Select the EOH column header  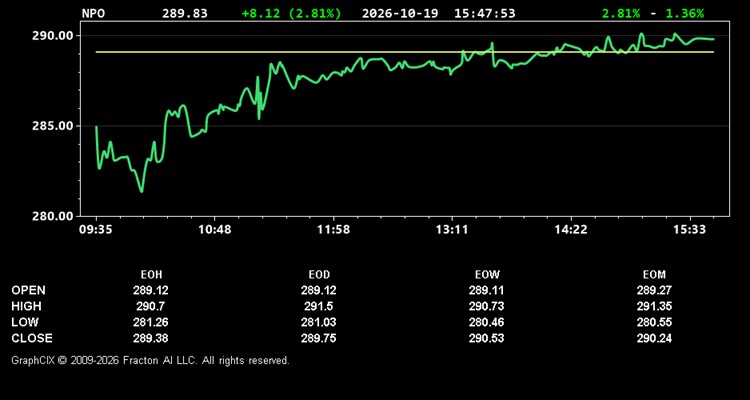pos(151,275)
